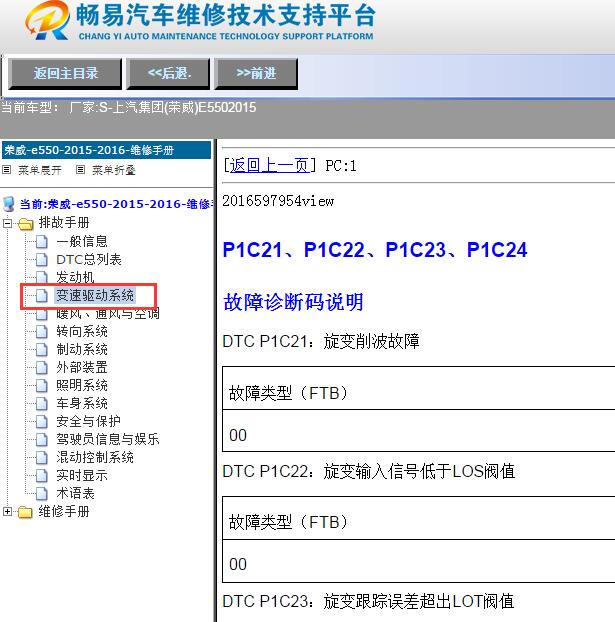Viewport: 615px width, 622px height.
Task: Click the page icon next to 车身系统
Action: point(41,404)
